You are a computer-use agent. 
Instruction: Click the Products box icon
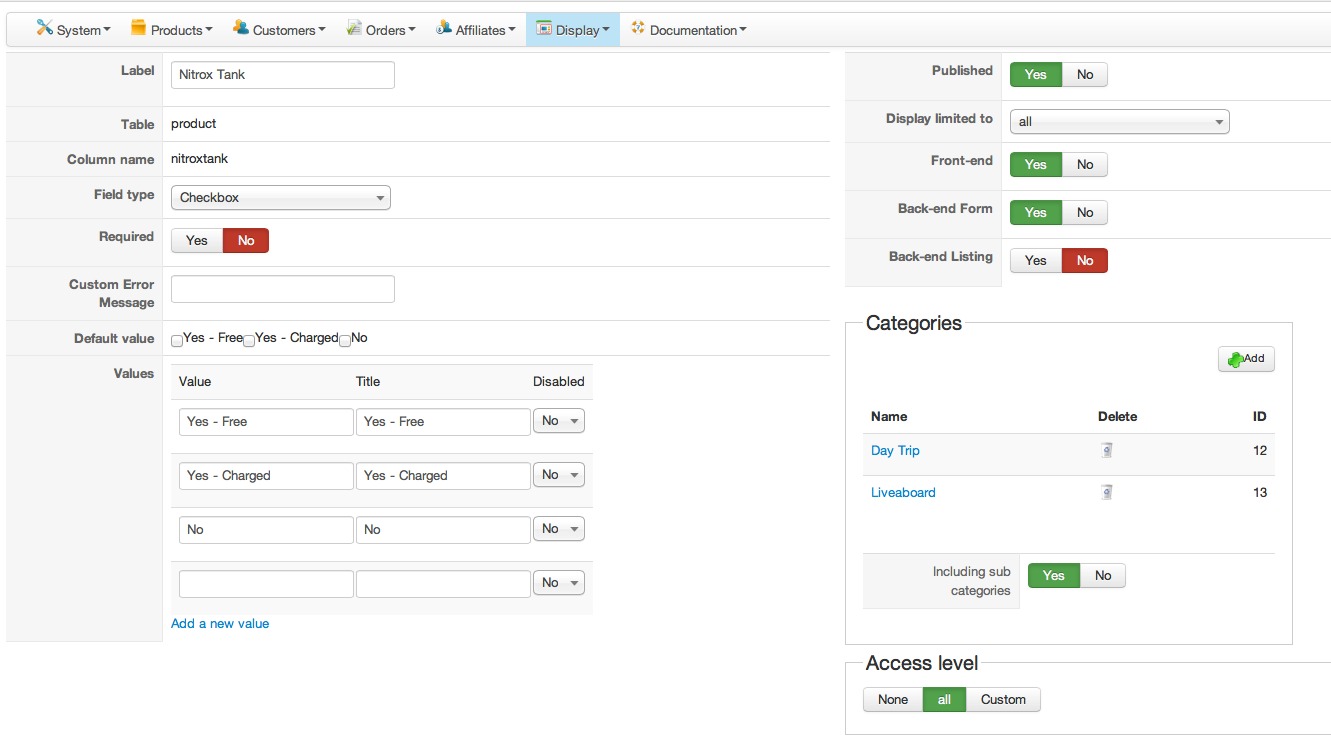(x=139, y=28)
